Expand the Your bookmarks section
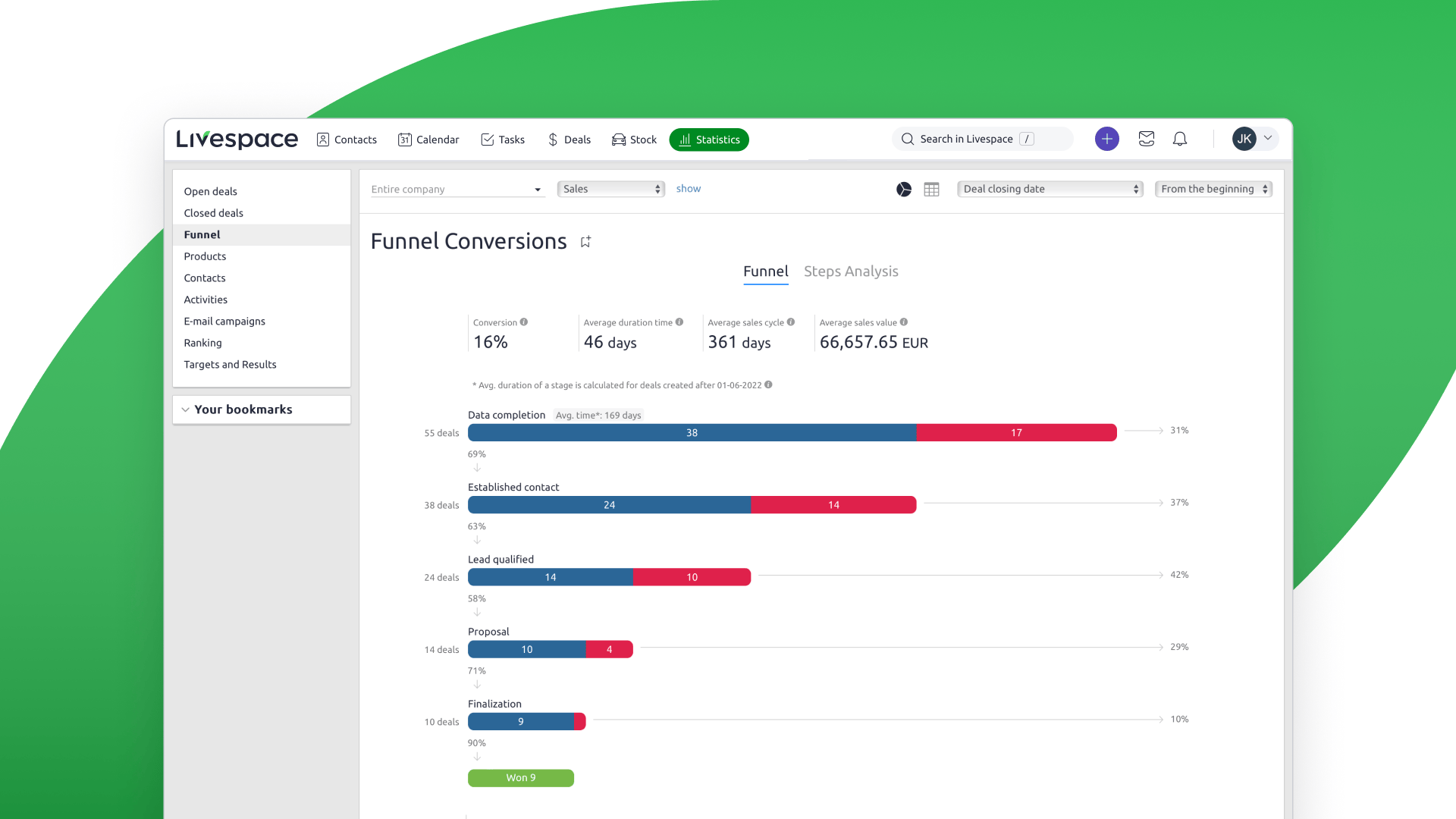 pos(186,409)
